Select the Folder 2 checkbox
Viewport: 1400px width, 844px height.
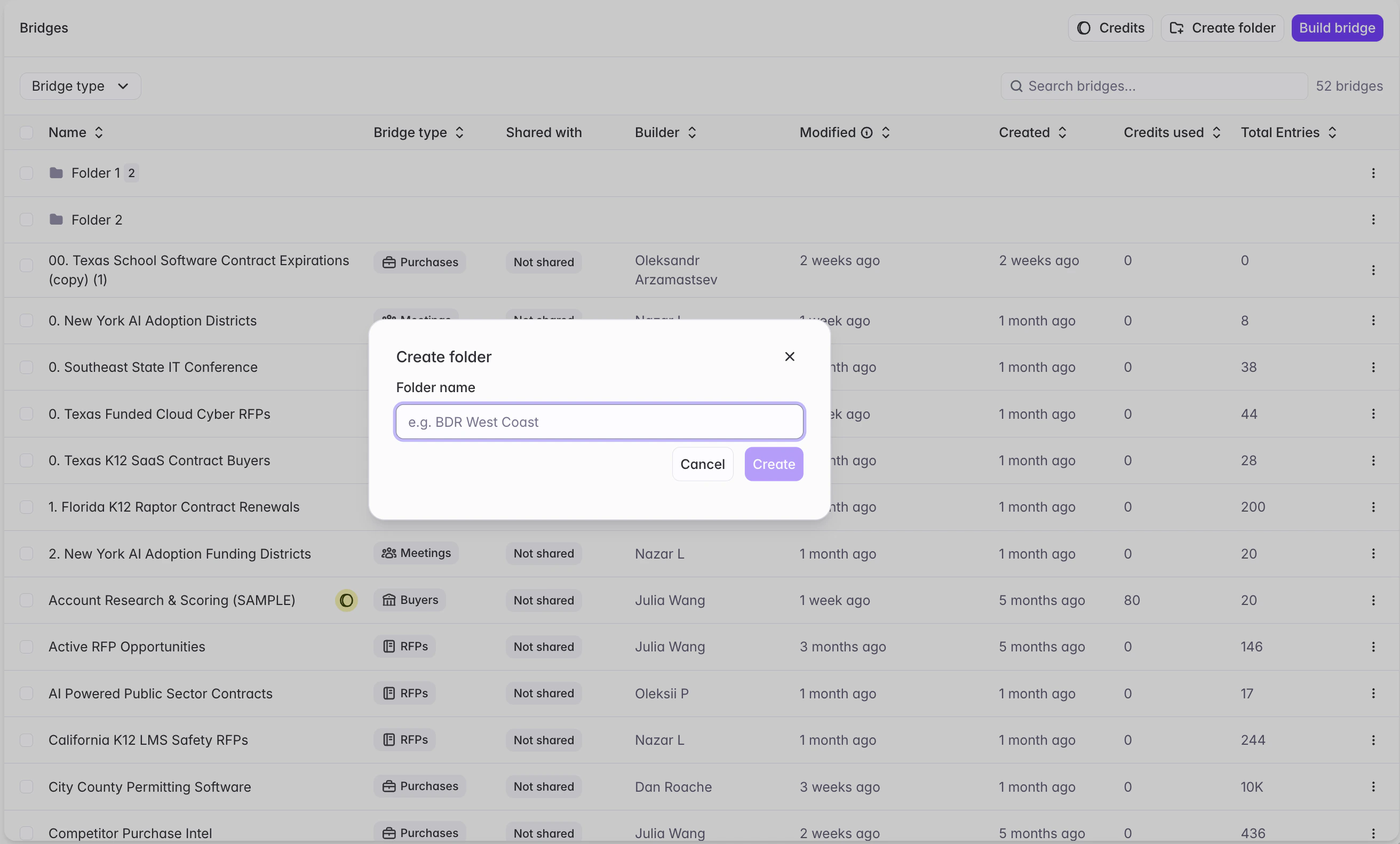click(x=26, y=219)
